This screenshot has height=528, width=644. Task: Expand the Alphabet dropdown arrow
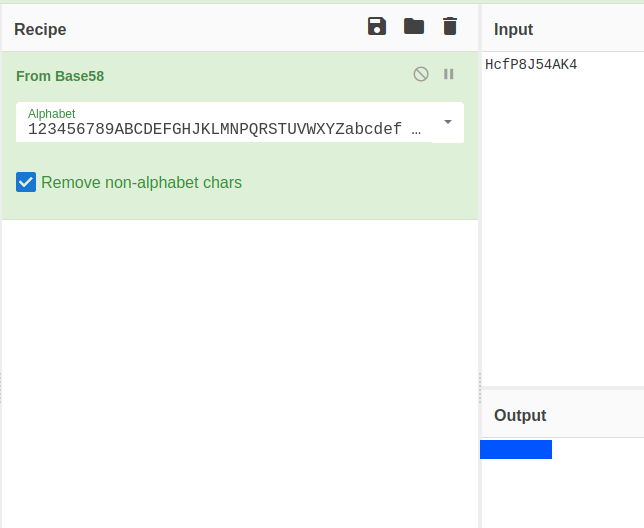pos(447,122)
